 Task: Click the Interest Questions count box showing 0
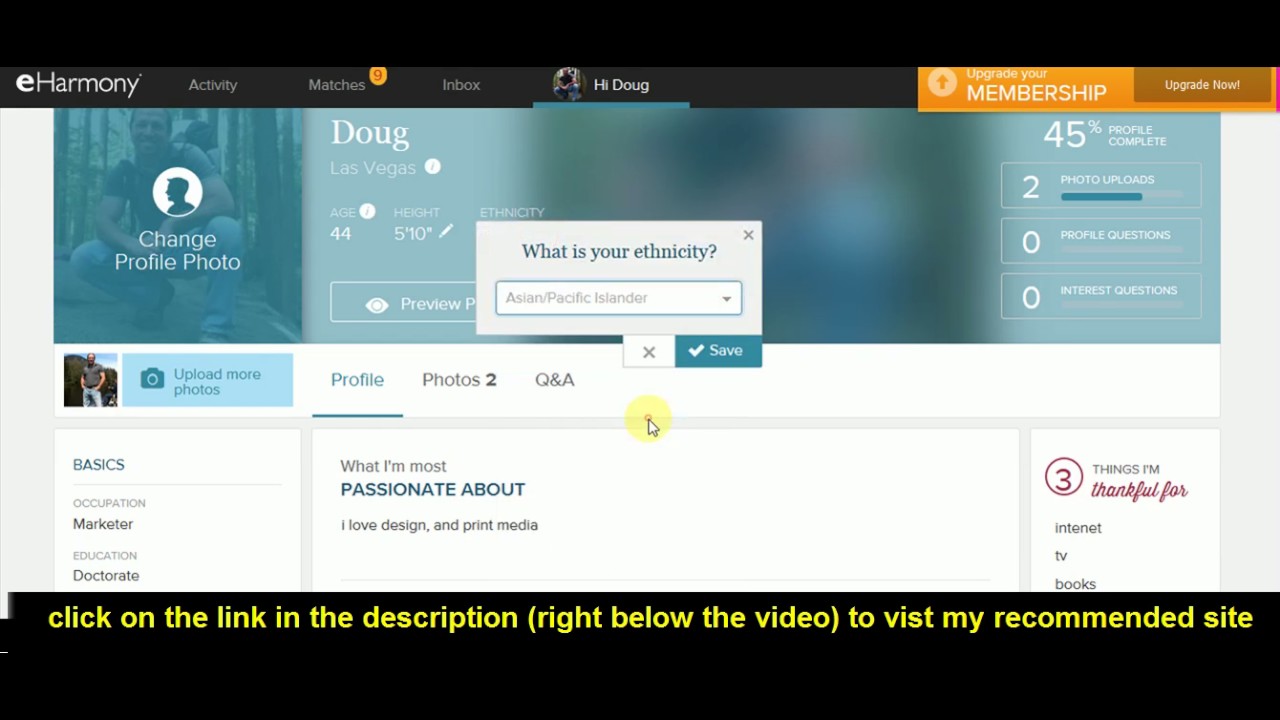[1101, 296]
